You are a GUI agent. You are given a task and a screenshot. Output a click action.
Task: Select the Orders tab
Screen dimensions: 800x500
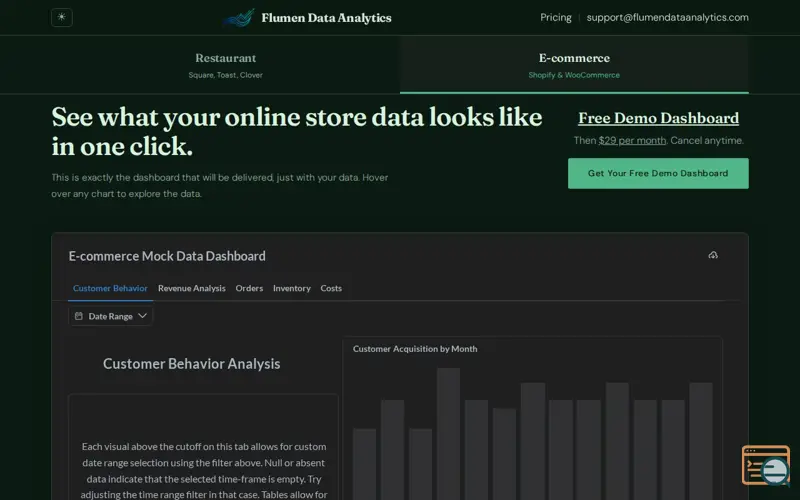click(x=249, y=288)
